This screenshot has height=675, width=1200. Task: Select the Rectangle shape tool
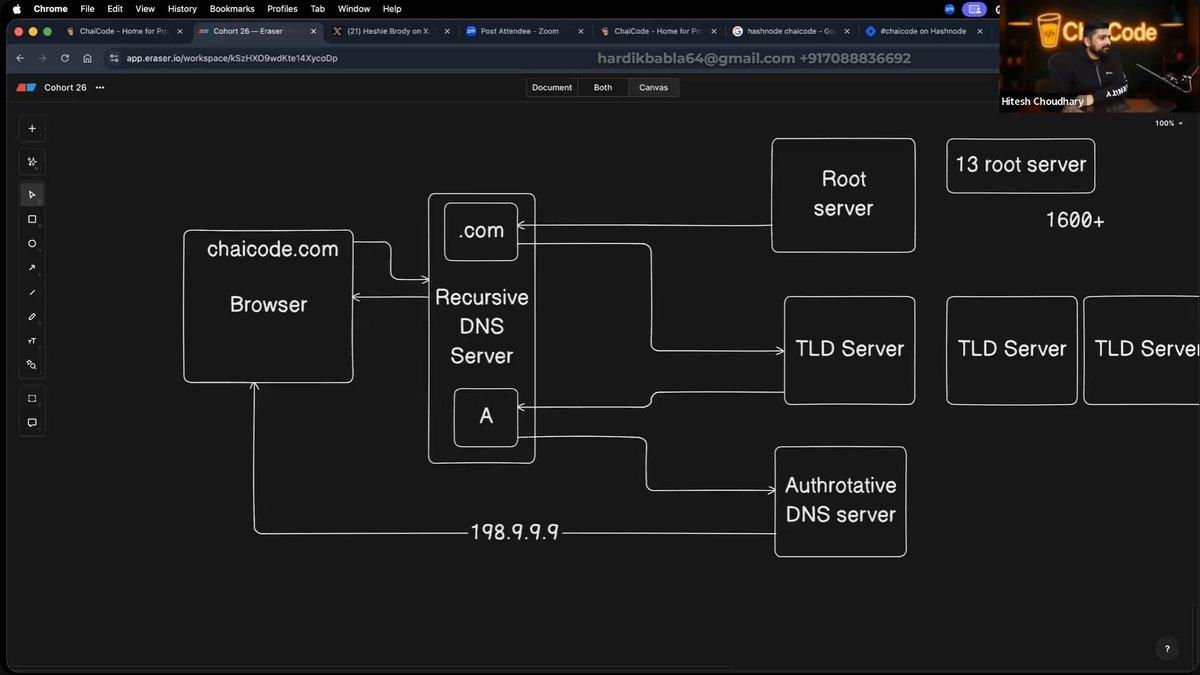tap(32, 219)
